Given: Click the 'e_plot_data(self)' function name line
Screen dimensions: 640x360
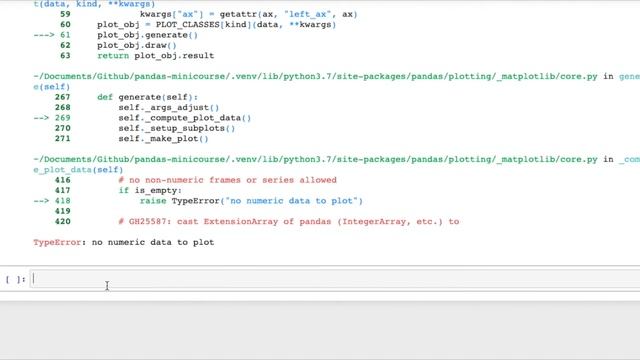Looking at the screenshot, I should [78, 170].
